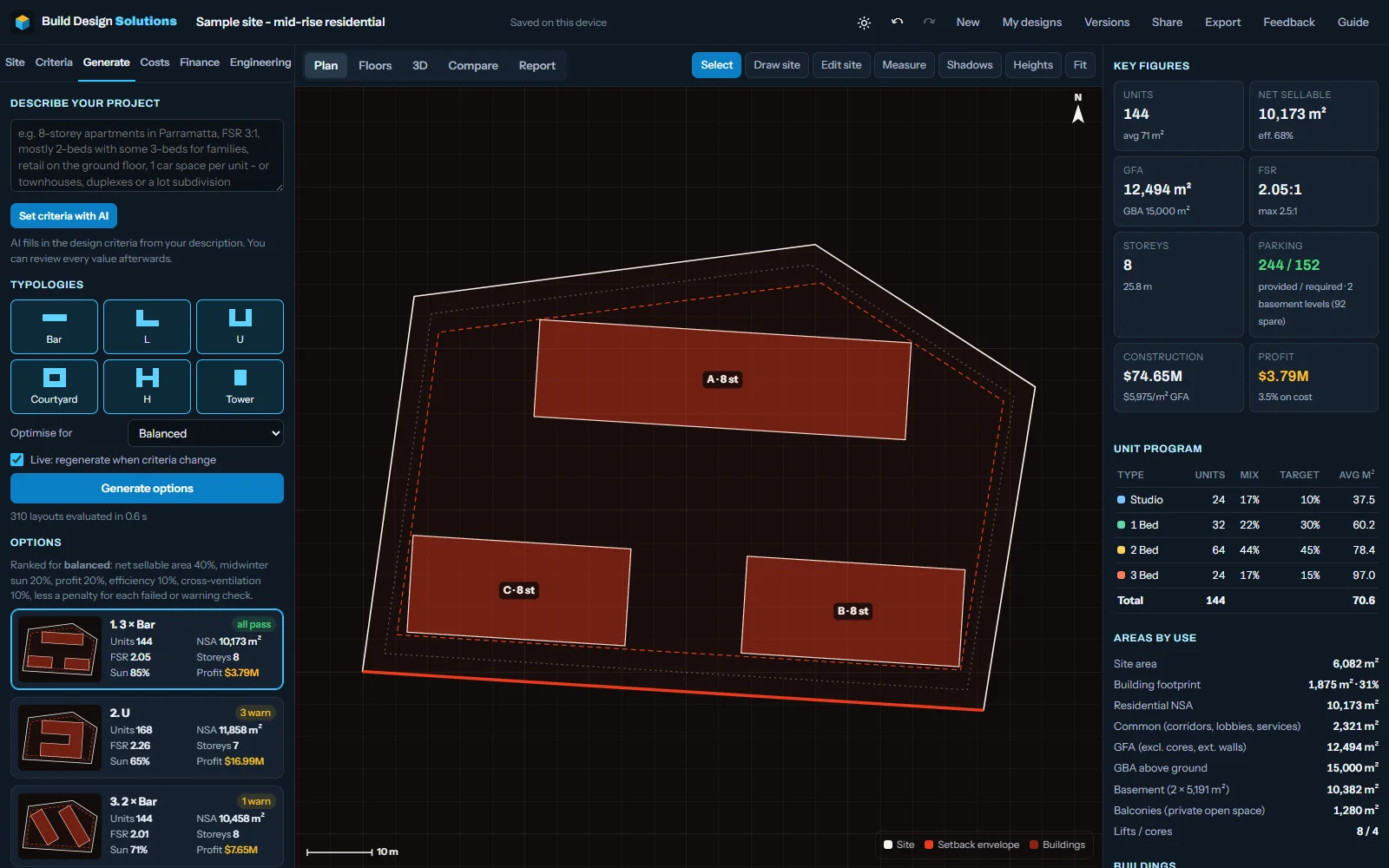Open the 3D view tab
The image size is (1389, 868).
420,65
